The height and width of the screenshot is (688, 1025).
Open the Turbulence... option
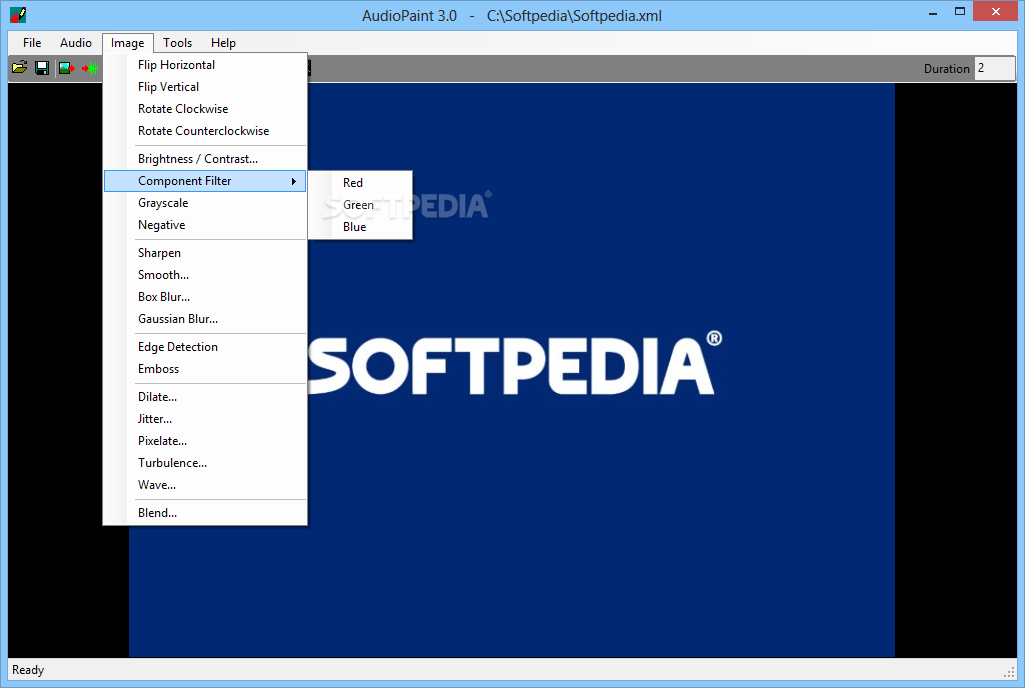pyautogui.click(x=205, y=463)
